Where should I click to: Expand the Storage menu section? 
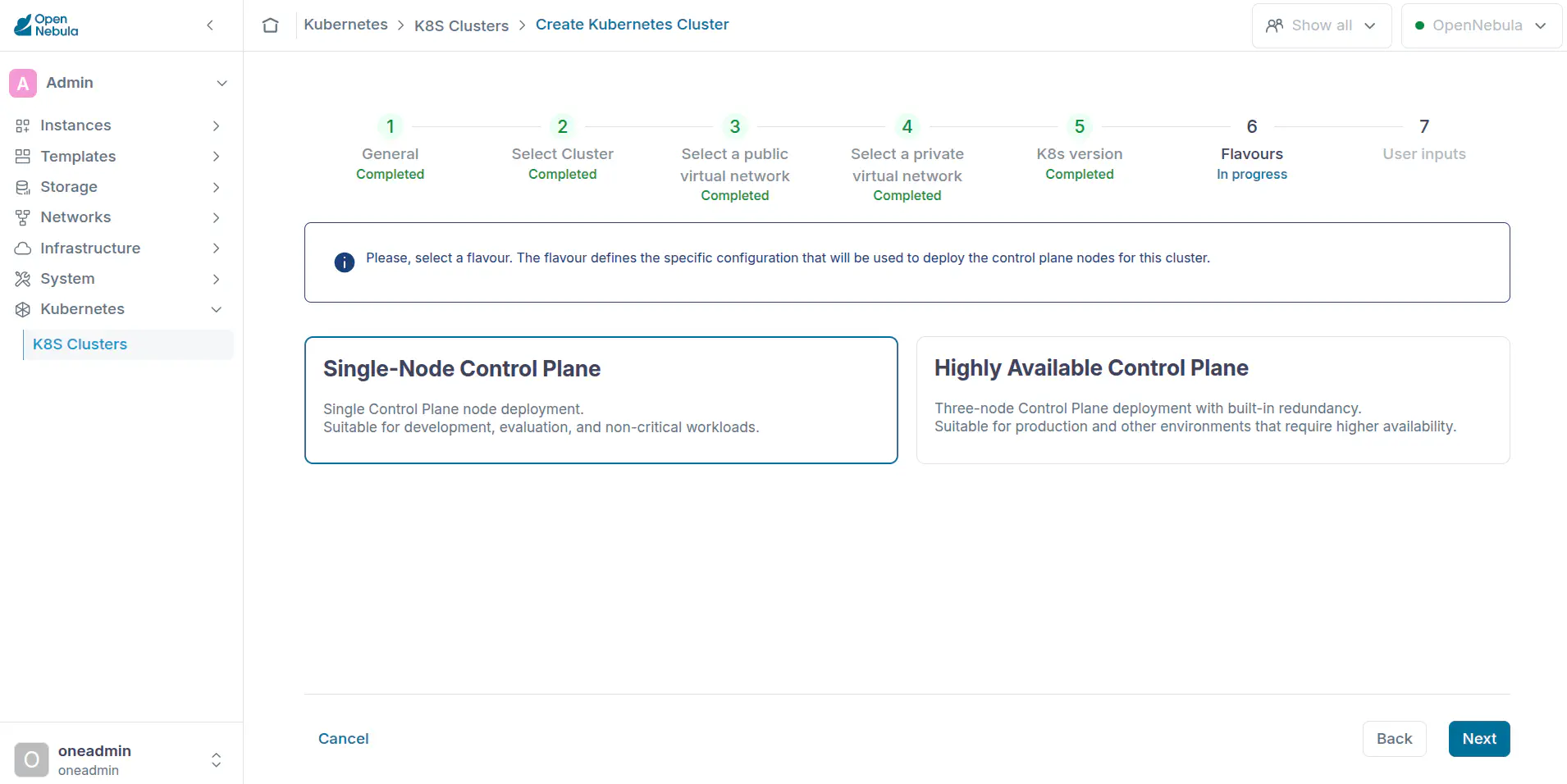[x=217, y=187]
